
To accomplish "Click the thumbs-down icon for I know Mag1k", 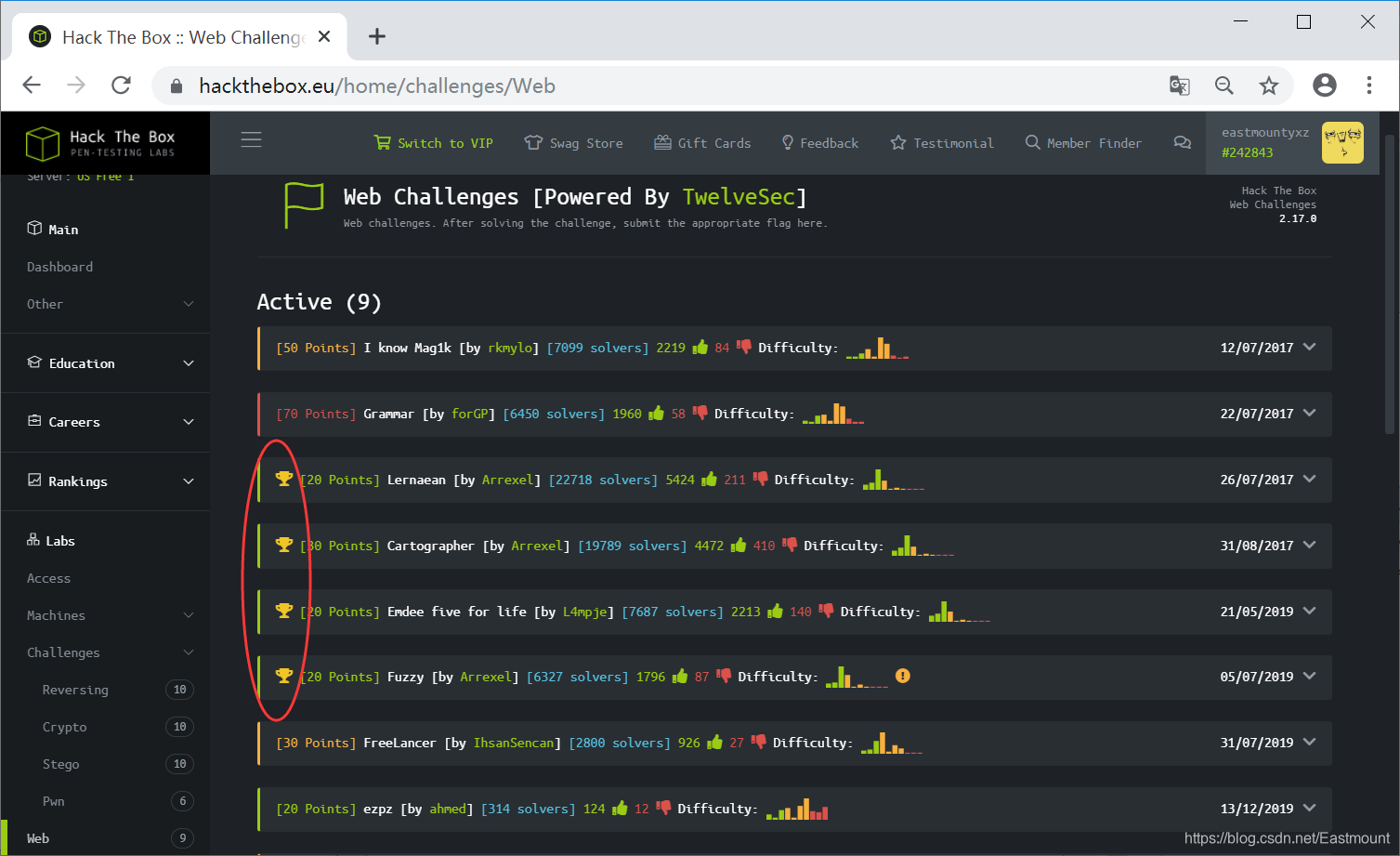I will [744, 347].
